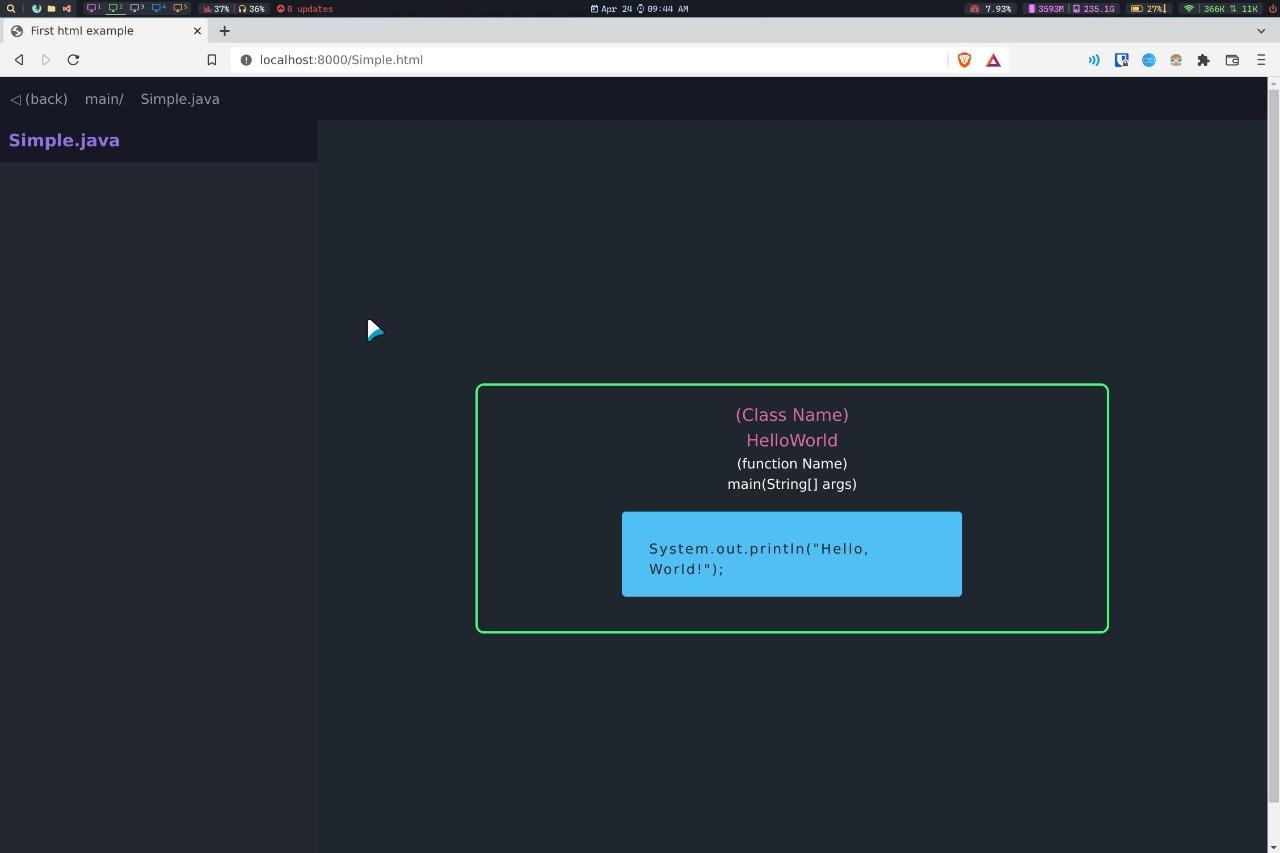
Task: Click the blue sound-waves extension icon
Action: 1094,60
